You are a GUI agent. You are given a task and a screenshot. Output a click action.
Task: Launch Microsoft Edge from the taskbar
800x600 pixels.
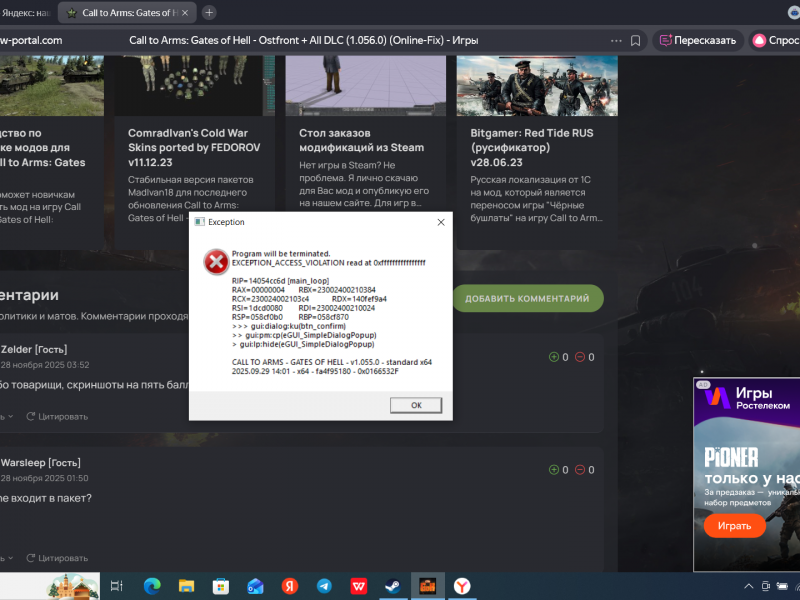tap(152, 586)
